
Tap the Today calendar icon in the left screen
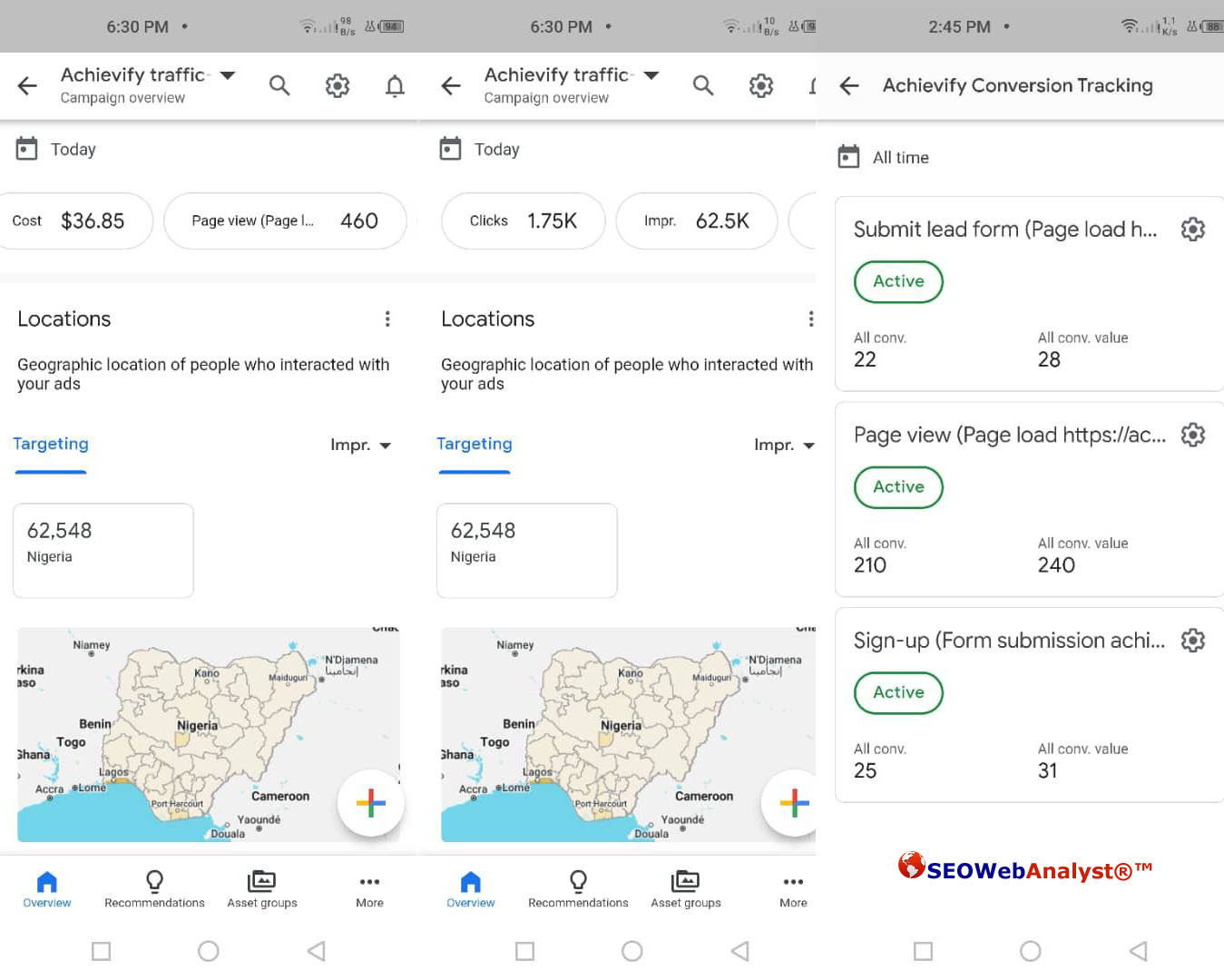[x=27, y=149]
